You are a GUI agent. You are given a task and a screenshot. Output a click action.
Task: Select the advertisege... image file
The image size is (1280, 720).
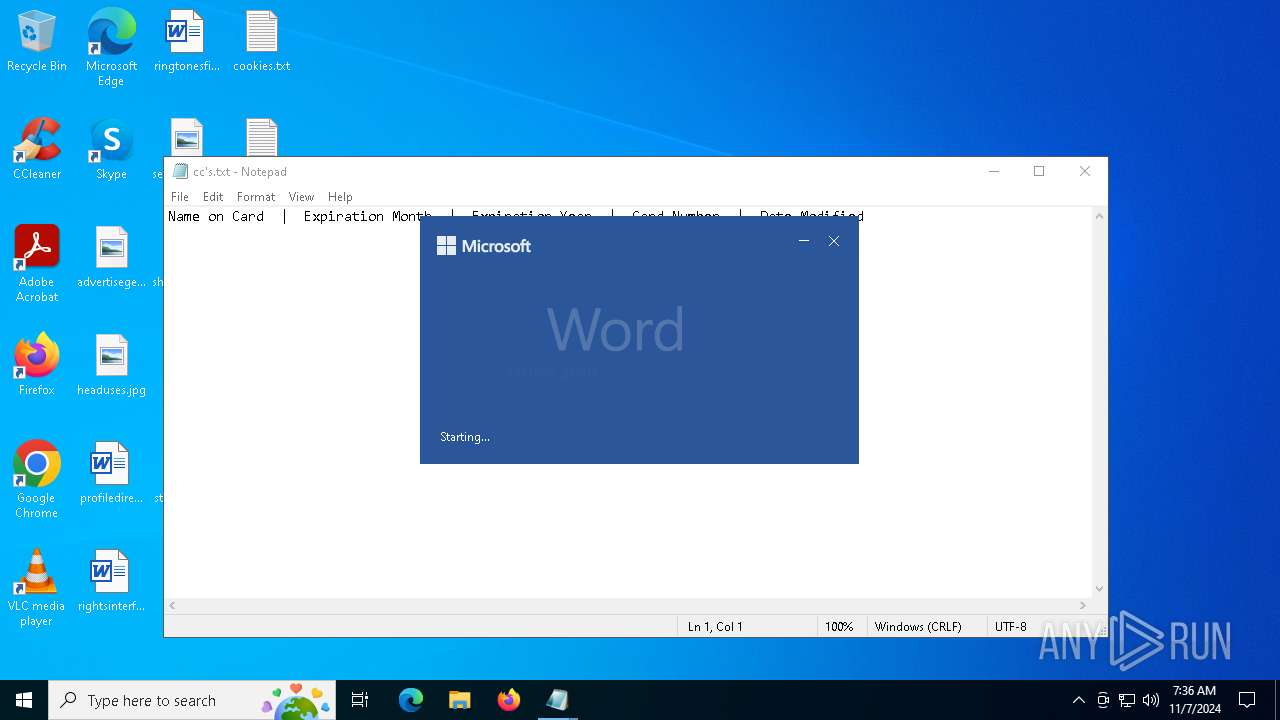[111, 258]
